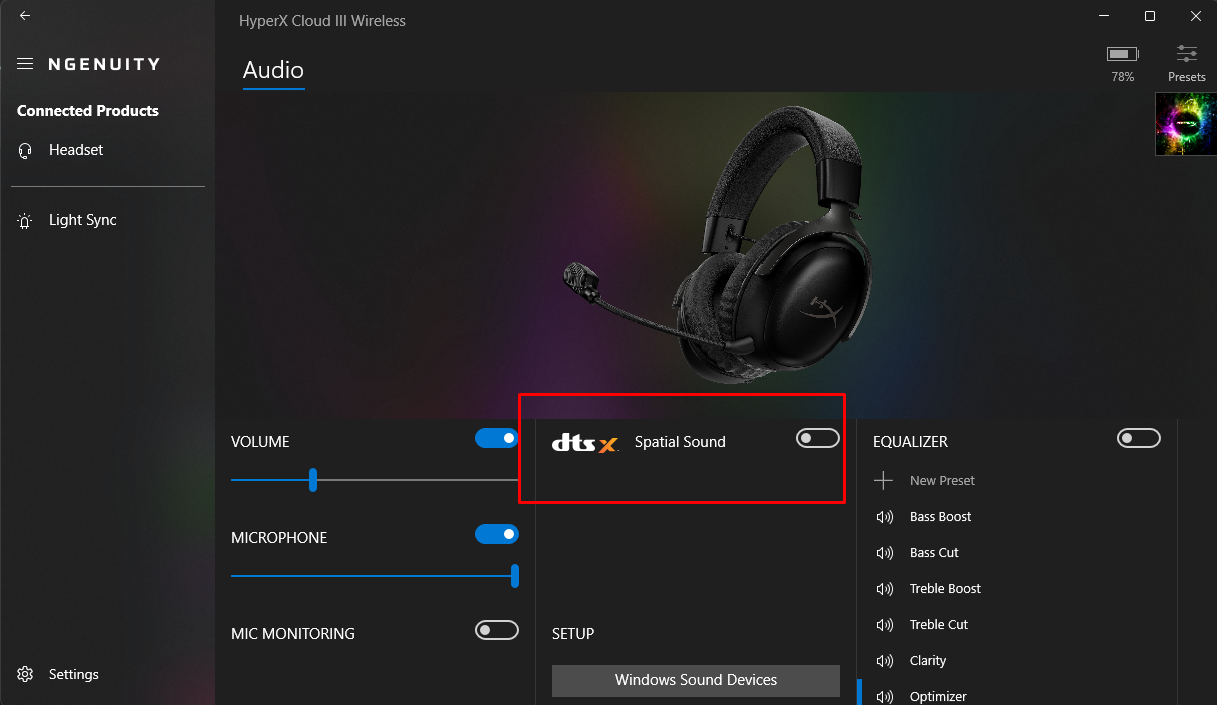Click the colorful preset thumbnail
The width and height of the screenshot is (1217, 705).
pyautogui.click(x=1186, y=124)
